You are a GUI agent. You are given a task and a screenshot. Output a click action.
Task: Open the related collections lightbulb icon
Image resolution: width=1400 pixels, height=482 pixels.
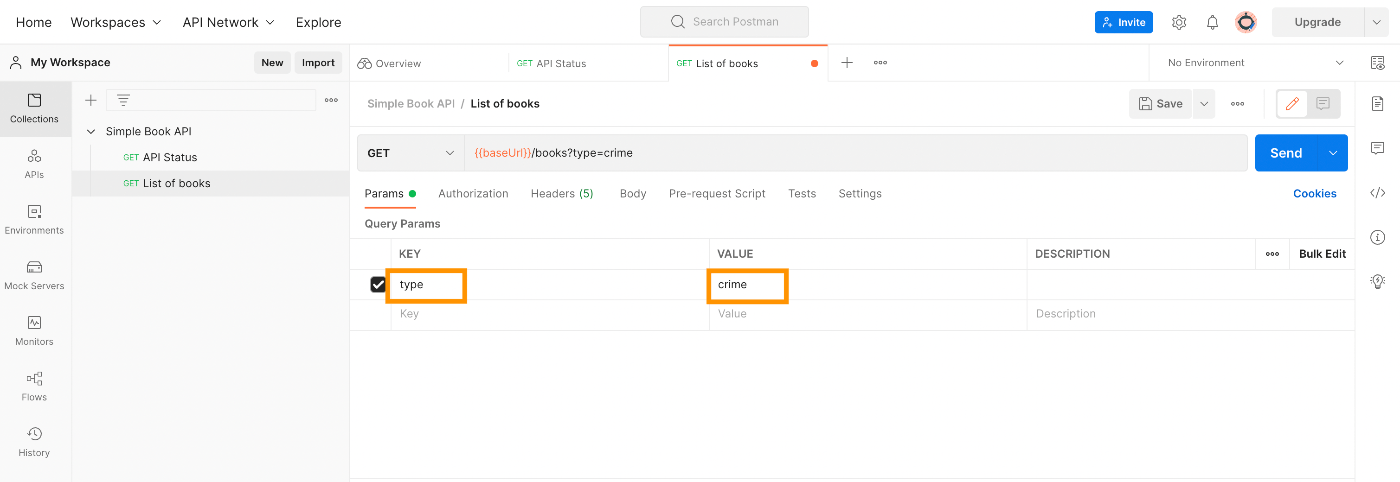(1377, 281)
